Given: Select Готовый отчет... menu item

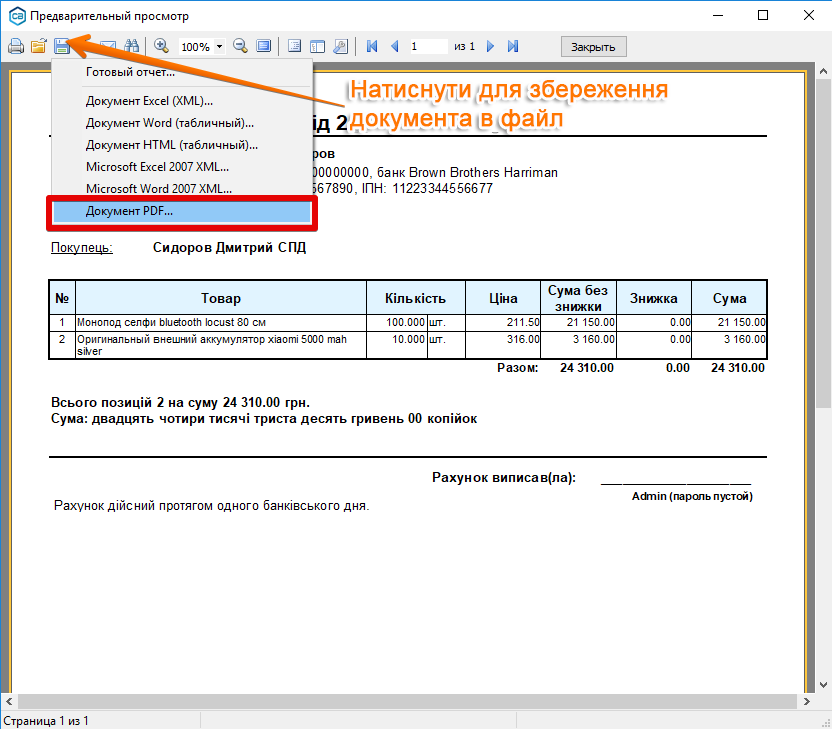Looking at the screenshot, I should point(182,72).
